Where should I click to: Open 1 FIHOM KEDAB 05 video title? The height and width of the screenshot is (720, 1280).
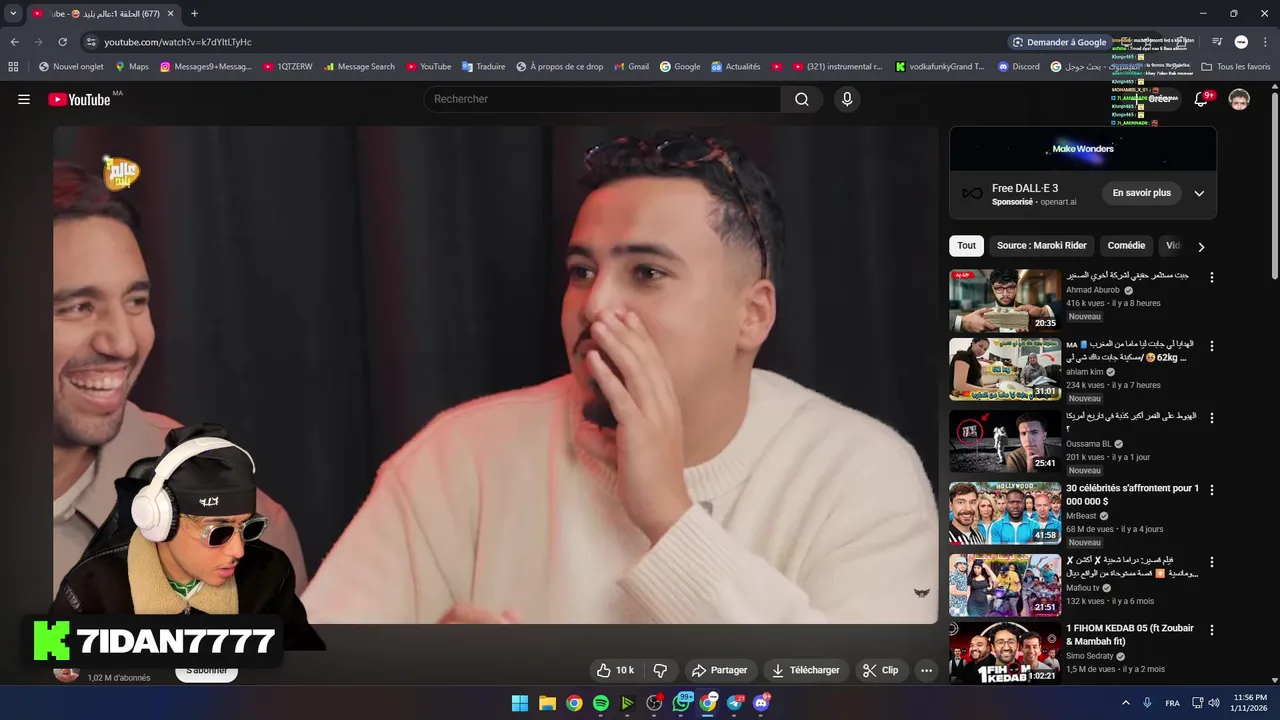click(1130, 634)
